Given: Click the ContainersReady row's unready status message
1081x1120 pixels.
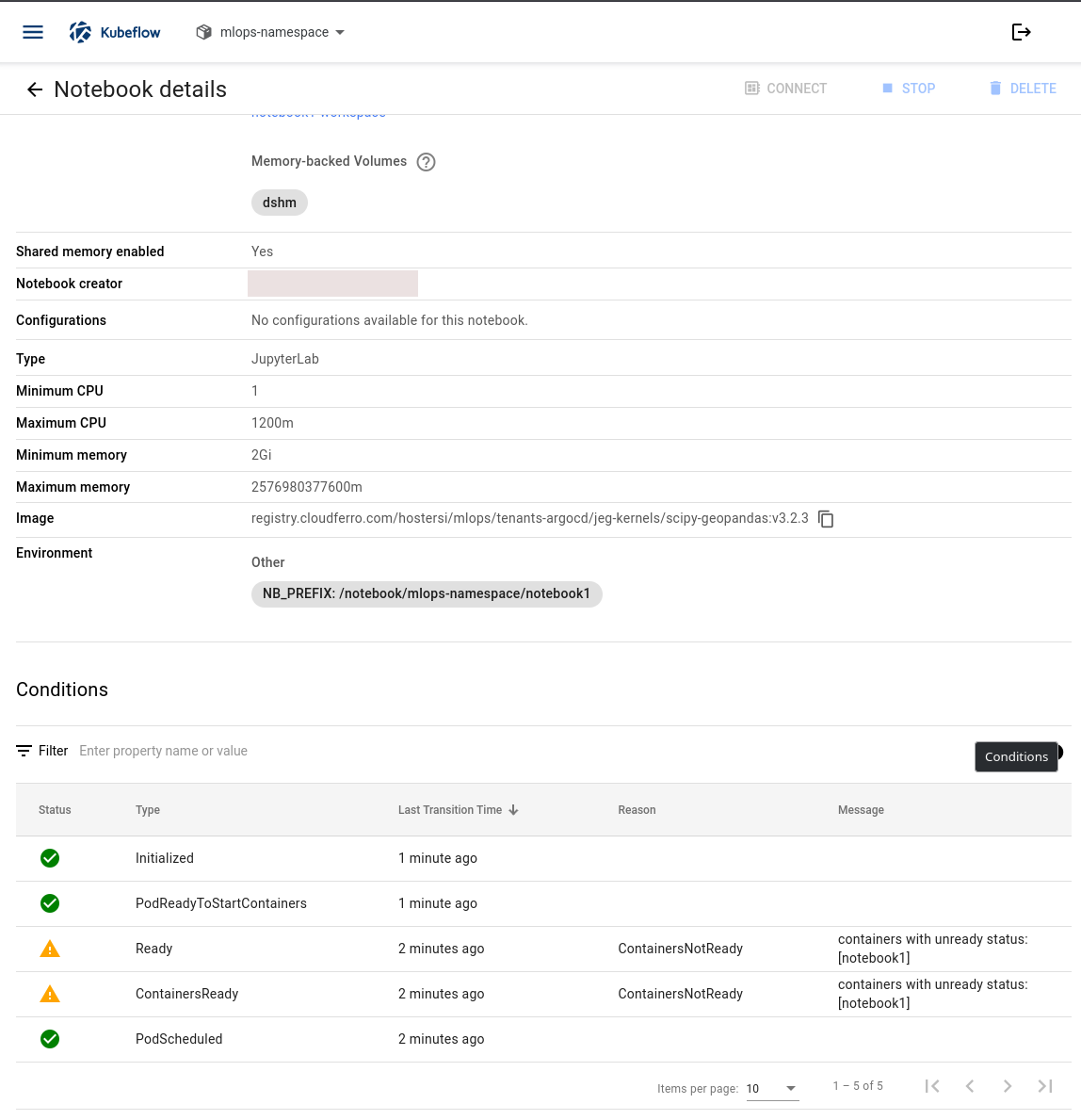Looking at the screenshot, I should click(x=932, y=994).
